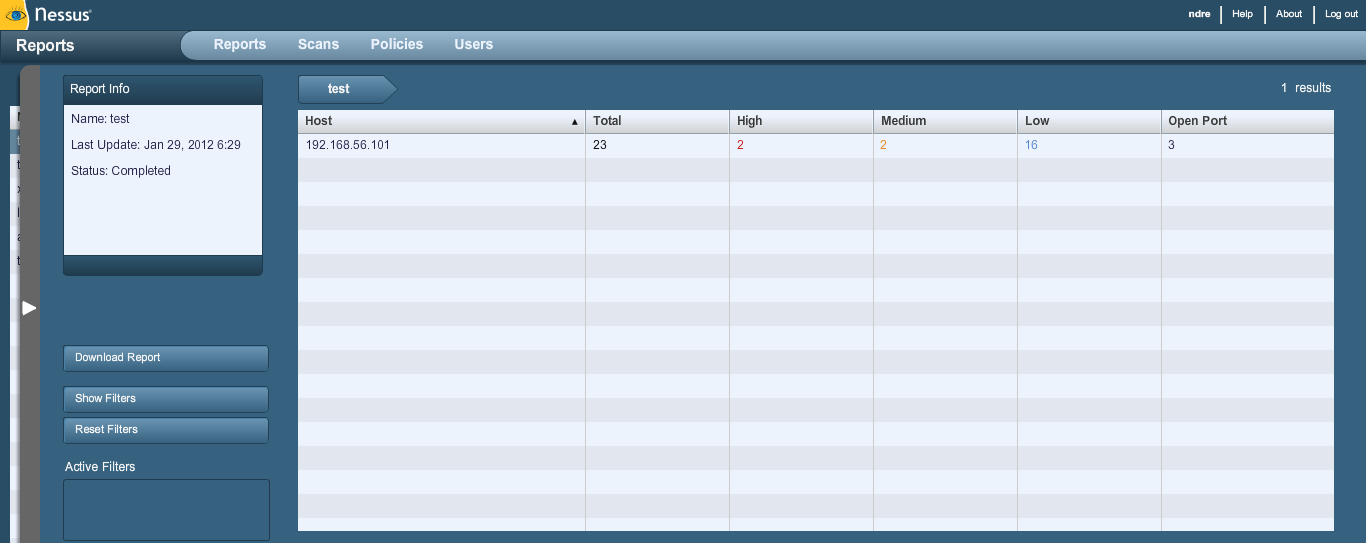
Task: Click the Status: Completed text
Action: [121, 171]
